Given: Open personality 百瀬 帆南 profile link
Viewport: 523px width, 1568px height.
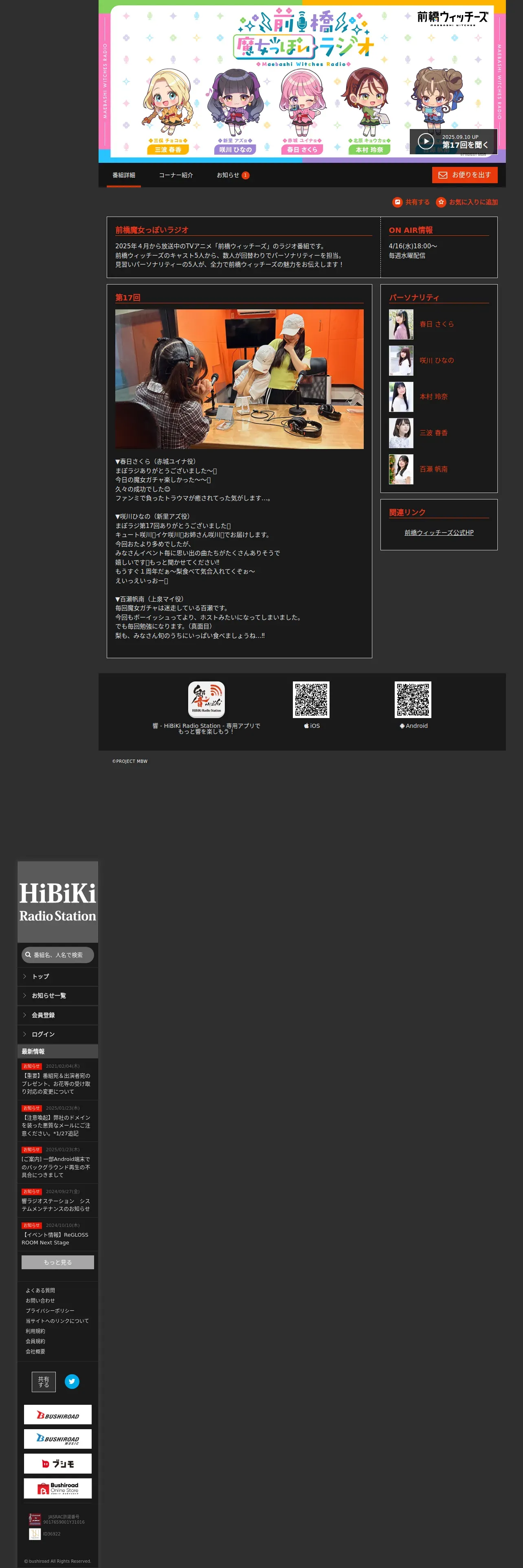Looking at the screenshot, I should (x=433, y=469).
